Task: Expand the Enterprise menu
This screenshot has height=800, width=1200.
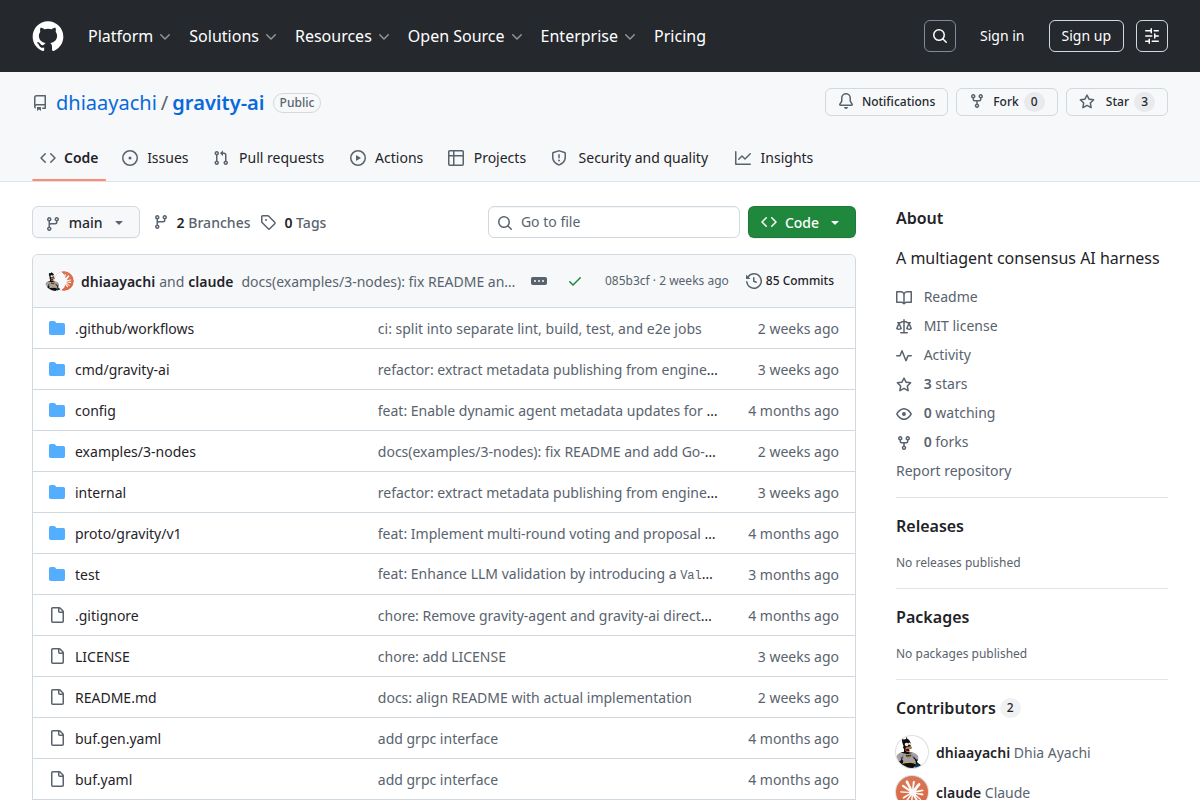Action: [x=588, y=36]
